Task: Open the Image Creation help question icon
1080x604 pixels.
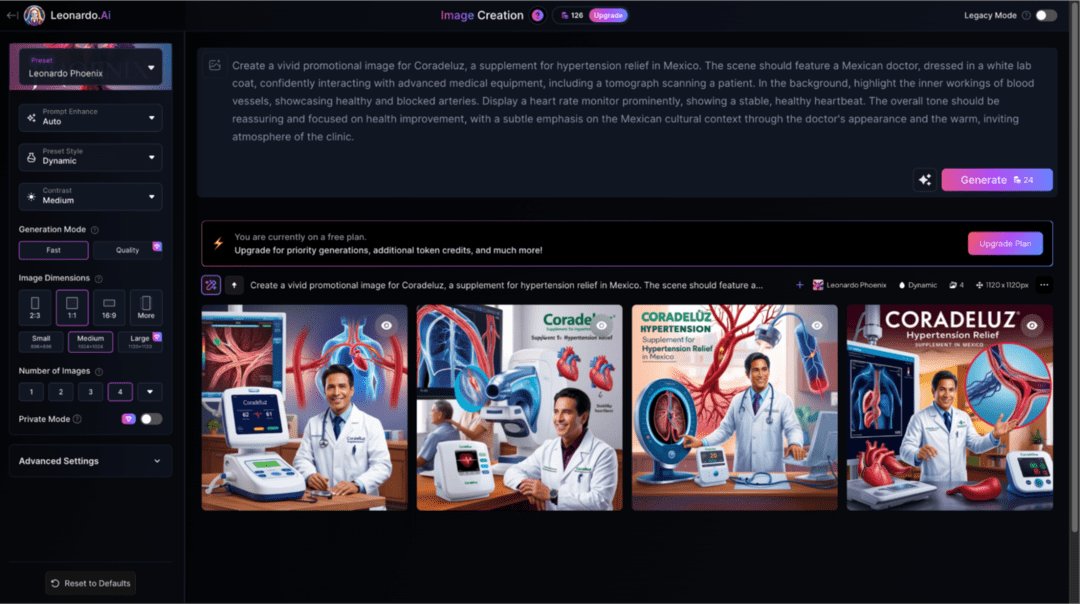Action: (538, 15)
